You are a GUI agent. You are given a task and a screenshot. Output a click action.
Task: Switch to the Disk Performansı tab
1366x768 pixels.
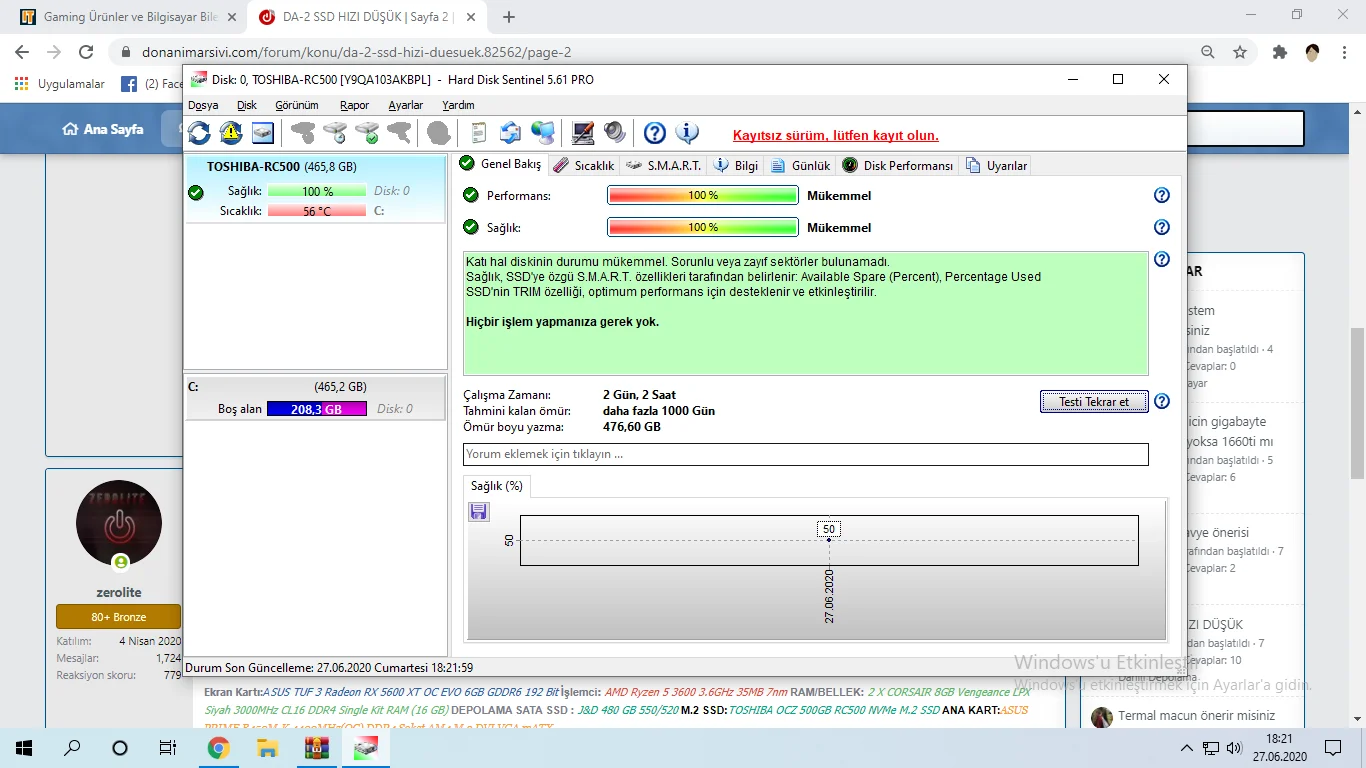click(x=898, y=165)
